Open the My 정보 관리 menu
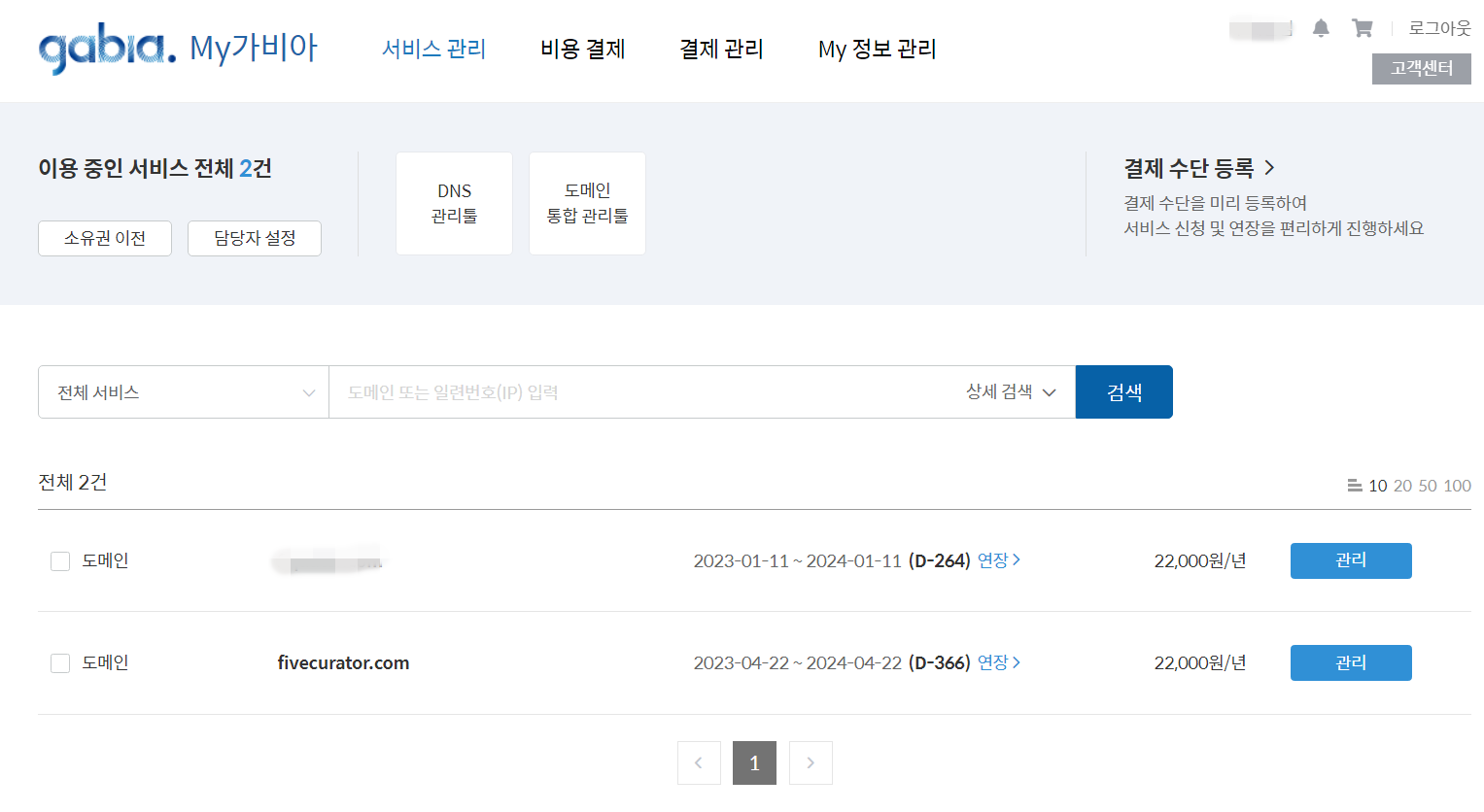Screen dimensions: 1484x812 point(877,49)
